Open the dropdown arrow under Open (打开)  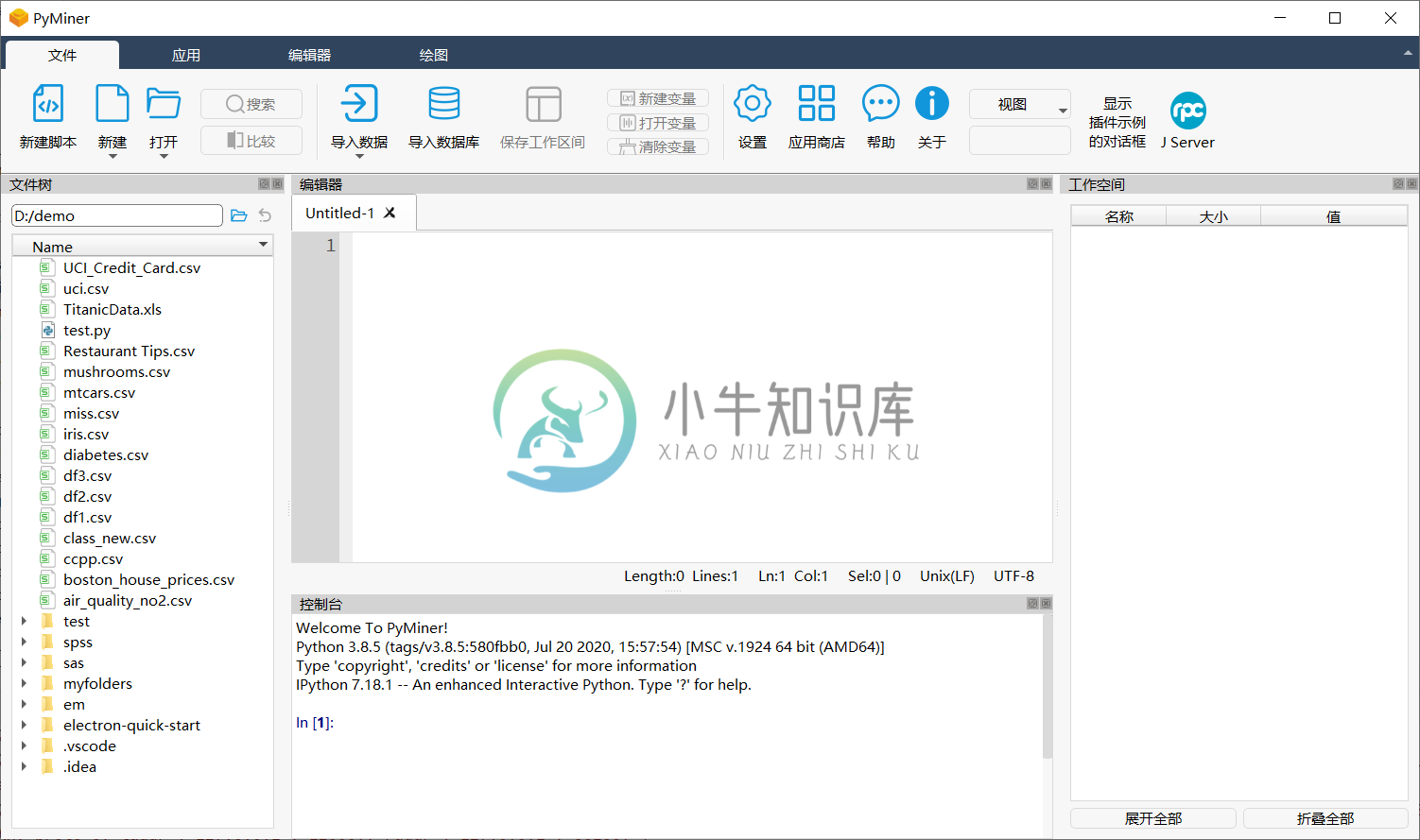click(164, 156)
